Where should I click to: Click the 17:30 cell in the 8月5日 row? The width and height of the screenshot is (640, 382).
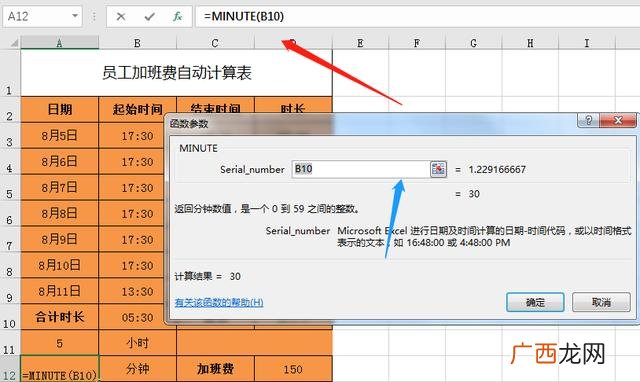(132, 136)
